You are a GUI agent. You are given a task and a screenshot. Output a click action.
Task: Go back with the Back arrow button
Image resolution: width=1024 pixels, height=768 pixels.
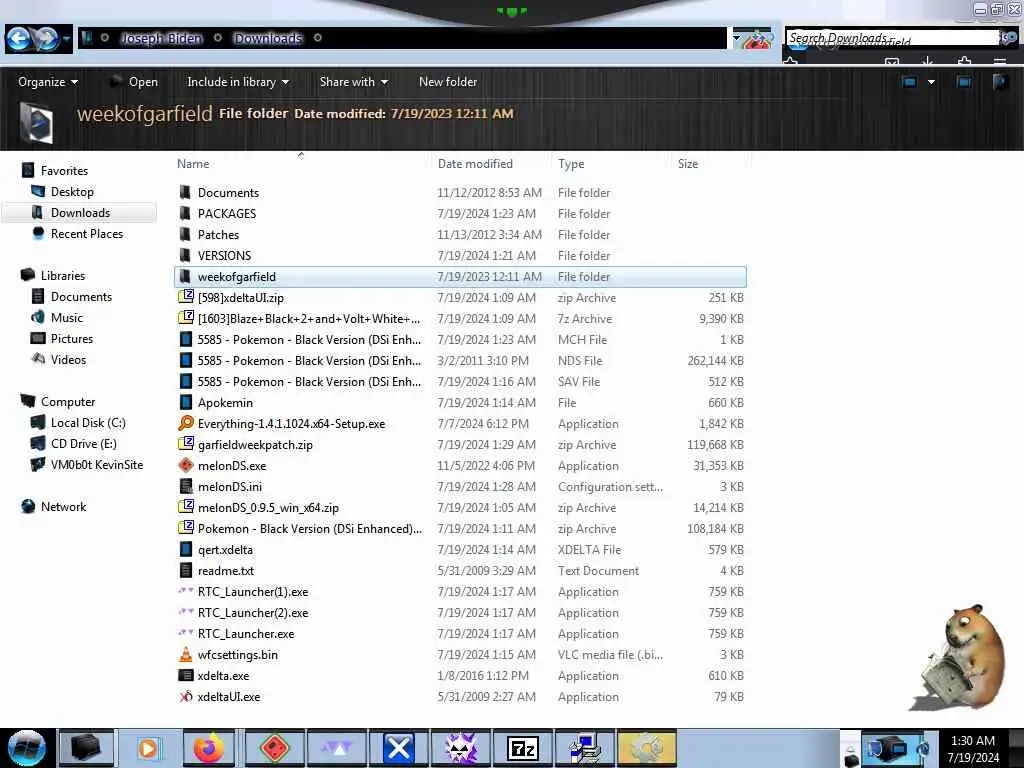18,39
